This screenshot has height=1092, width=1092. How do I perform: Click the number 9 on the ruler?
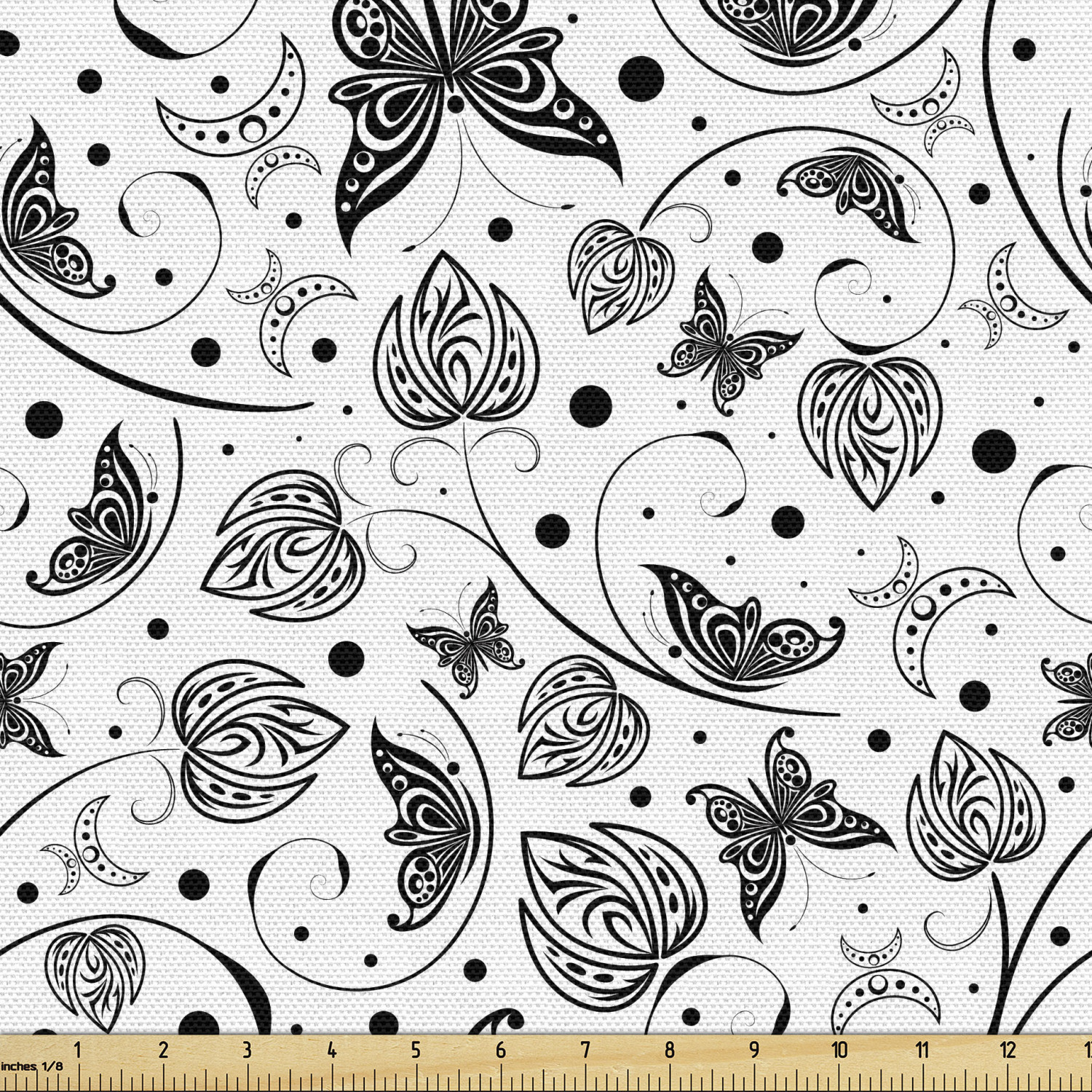click(x=754, y=1050)
